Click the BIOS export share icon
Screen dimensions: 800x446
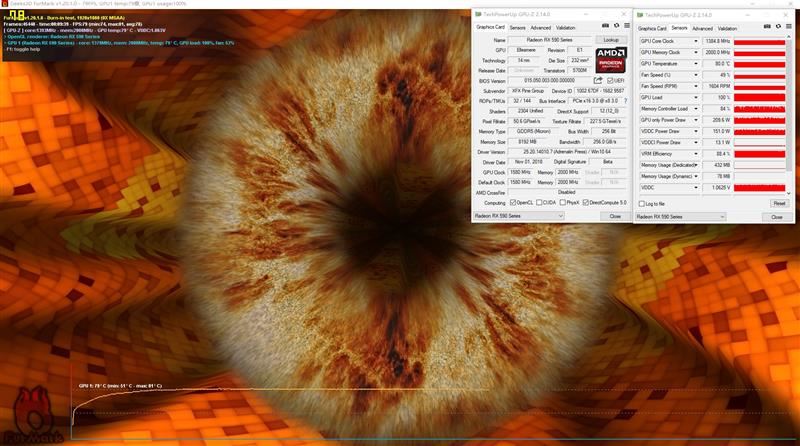click(598, 80)
